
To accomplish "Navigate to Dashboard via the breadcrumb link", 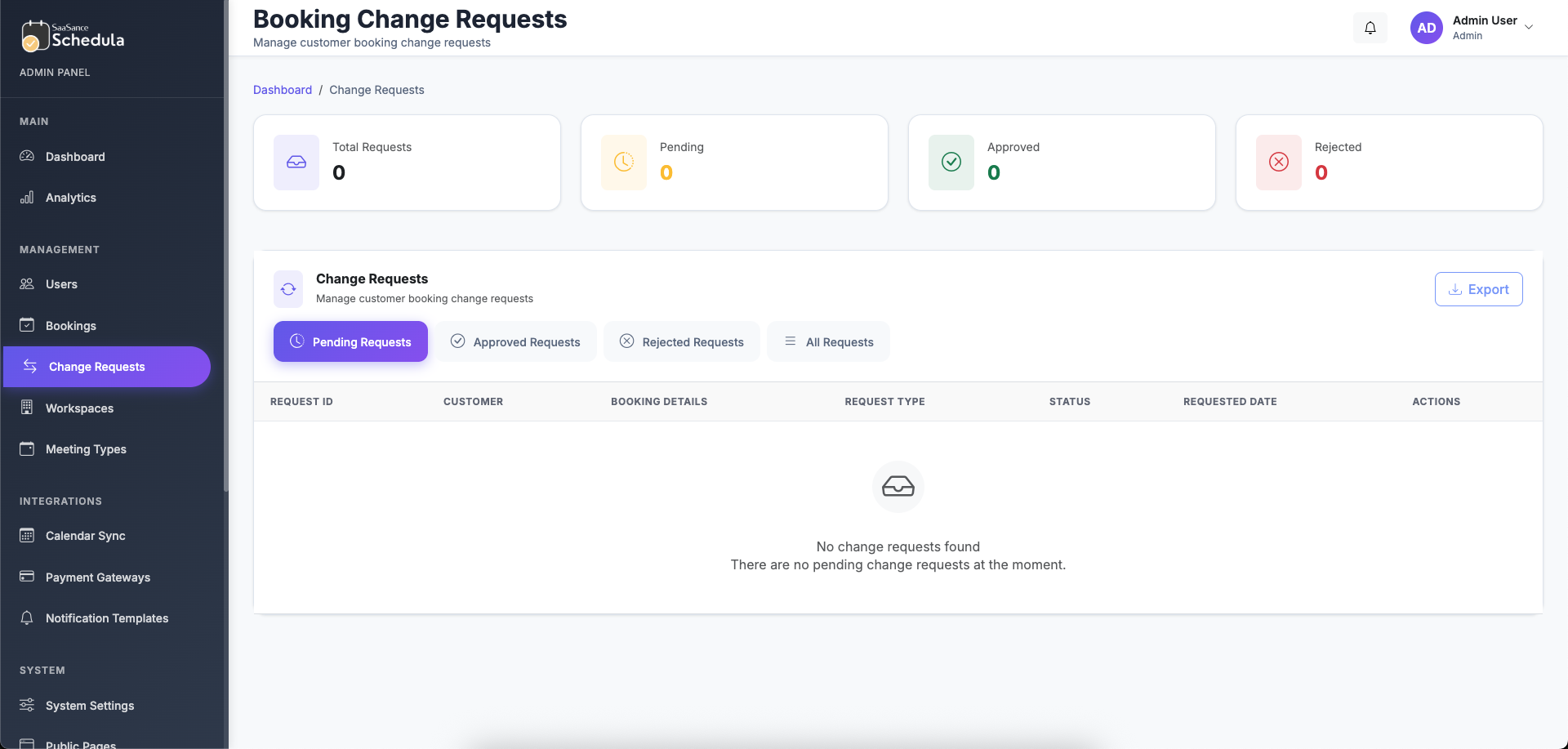I will point(283,90).
